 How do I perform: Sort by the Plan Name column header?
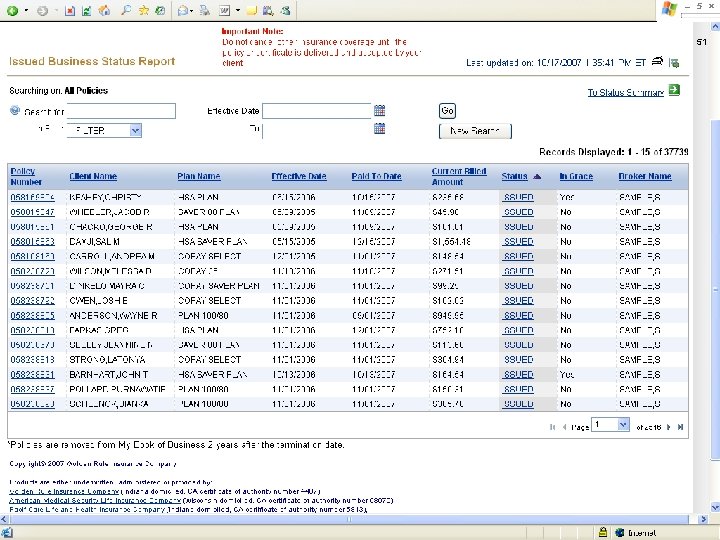[x=199, y=176]
